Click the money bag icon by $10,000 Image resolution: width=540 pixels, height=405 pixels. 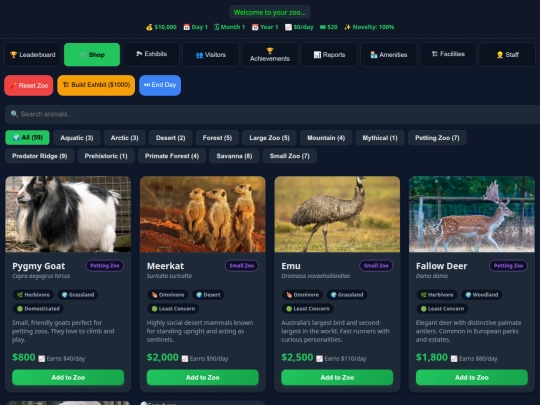click(149, 27)
